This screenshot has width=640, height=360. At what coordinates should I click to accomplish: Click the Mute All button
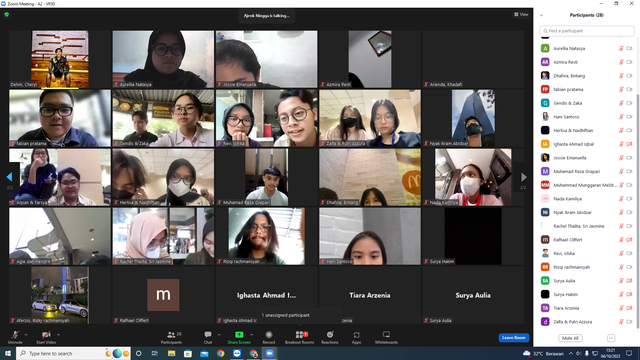pos(570,338)
